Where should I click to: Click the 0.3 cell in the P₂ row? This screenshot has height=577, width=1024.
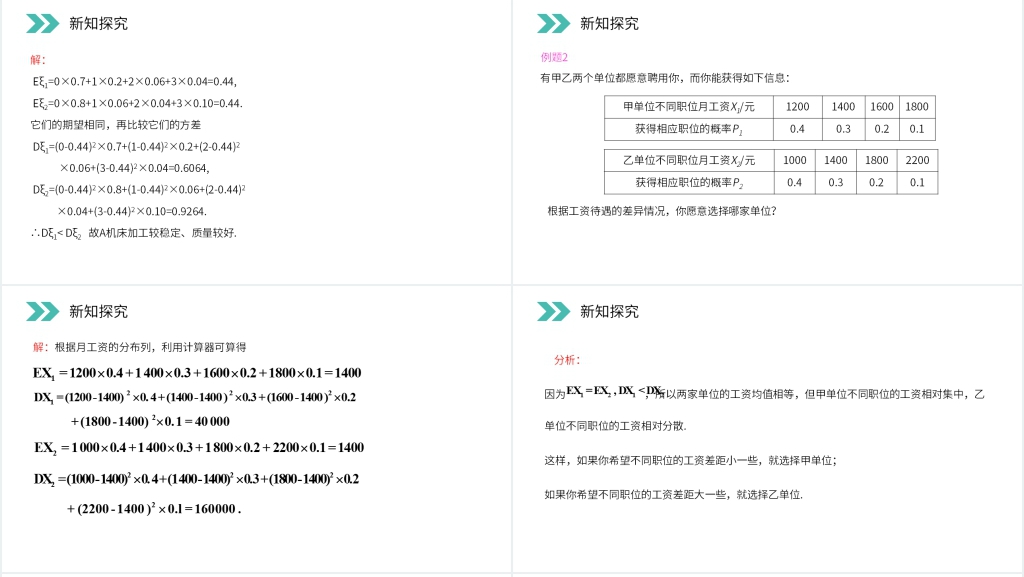coord(836,183)
